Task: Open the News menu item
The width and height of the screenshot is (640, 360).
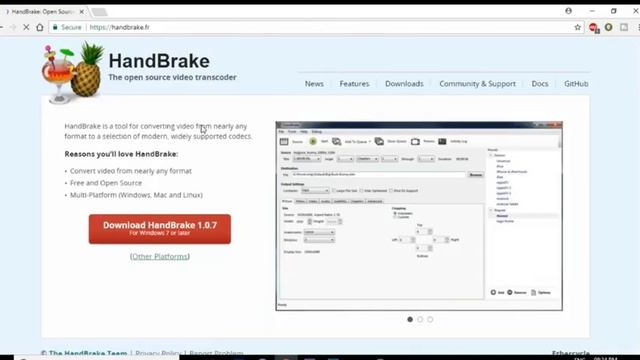Action: [x=314, y=84]
